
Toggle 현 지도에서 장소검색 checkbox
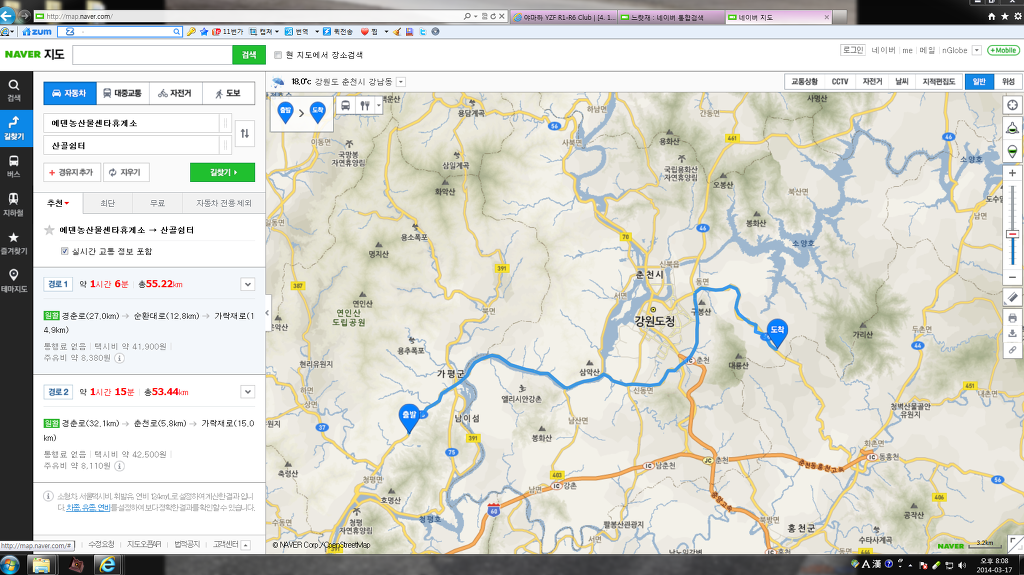(x=278, y=55)
